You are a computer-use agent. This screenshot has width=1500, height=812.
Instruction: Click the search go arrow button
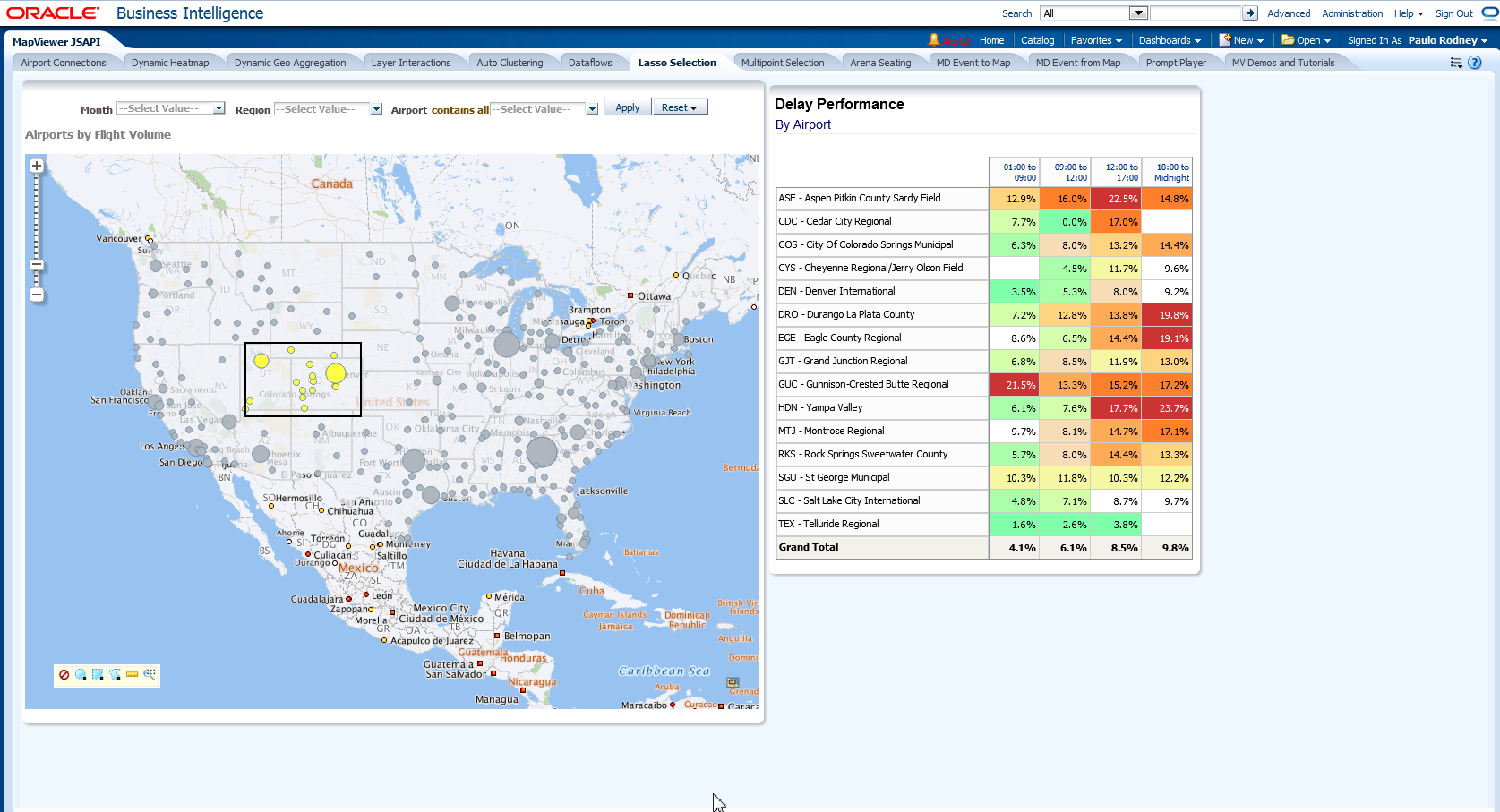coord(1250,13)
